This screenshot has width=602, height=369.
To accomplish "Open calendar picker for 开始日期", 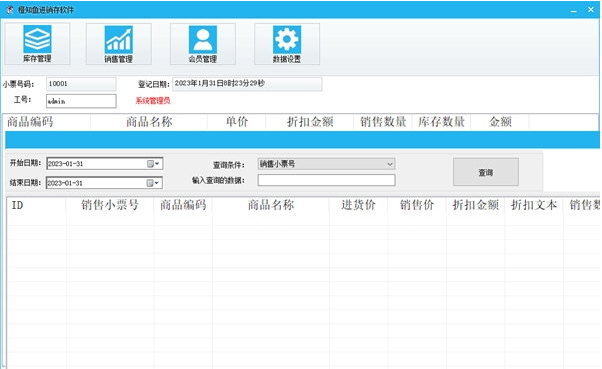I will (153, 164).
